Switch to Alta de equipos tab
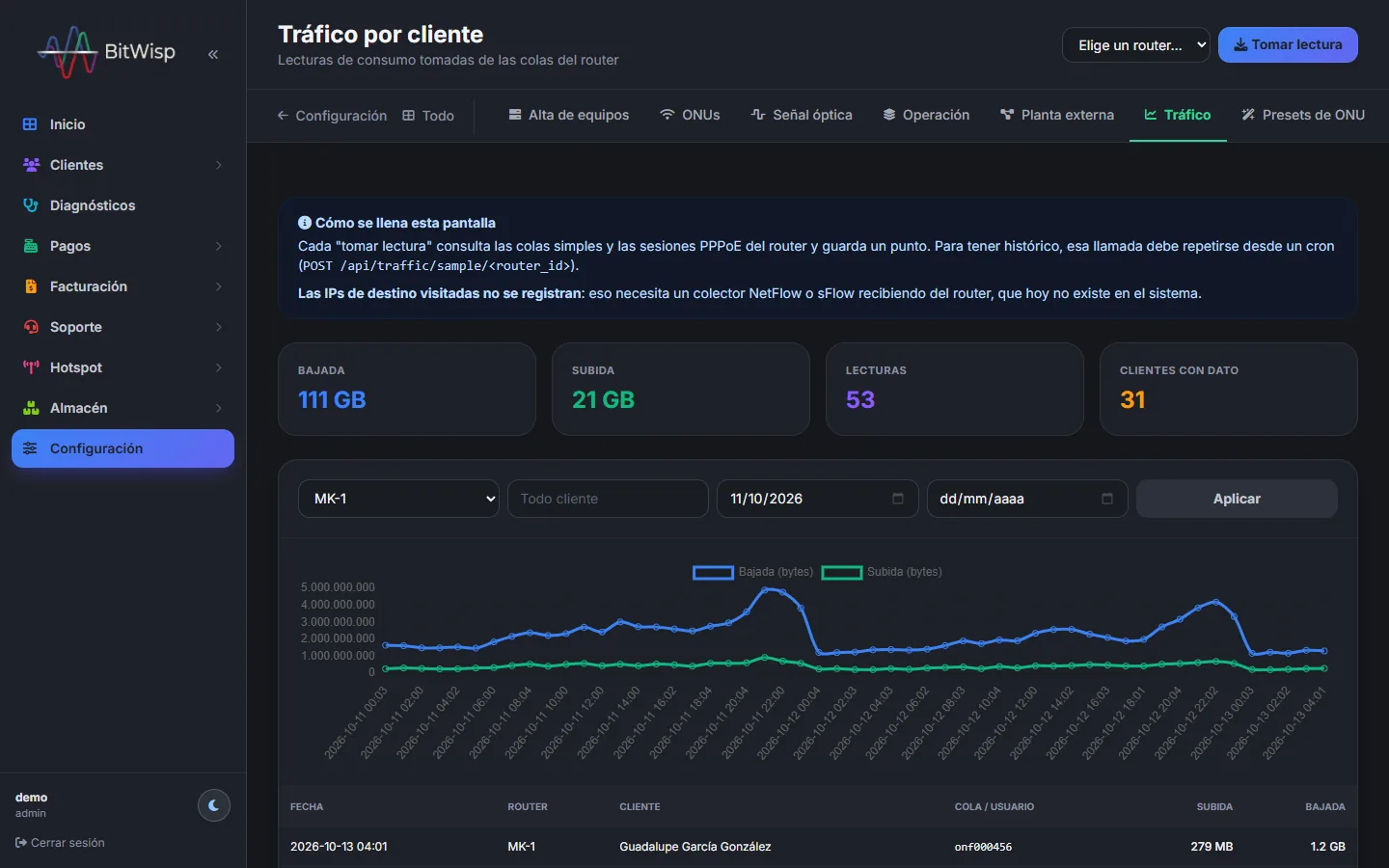 click(569, 115)
